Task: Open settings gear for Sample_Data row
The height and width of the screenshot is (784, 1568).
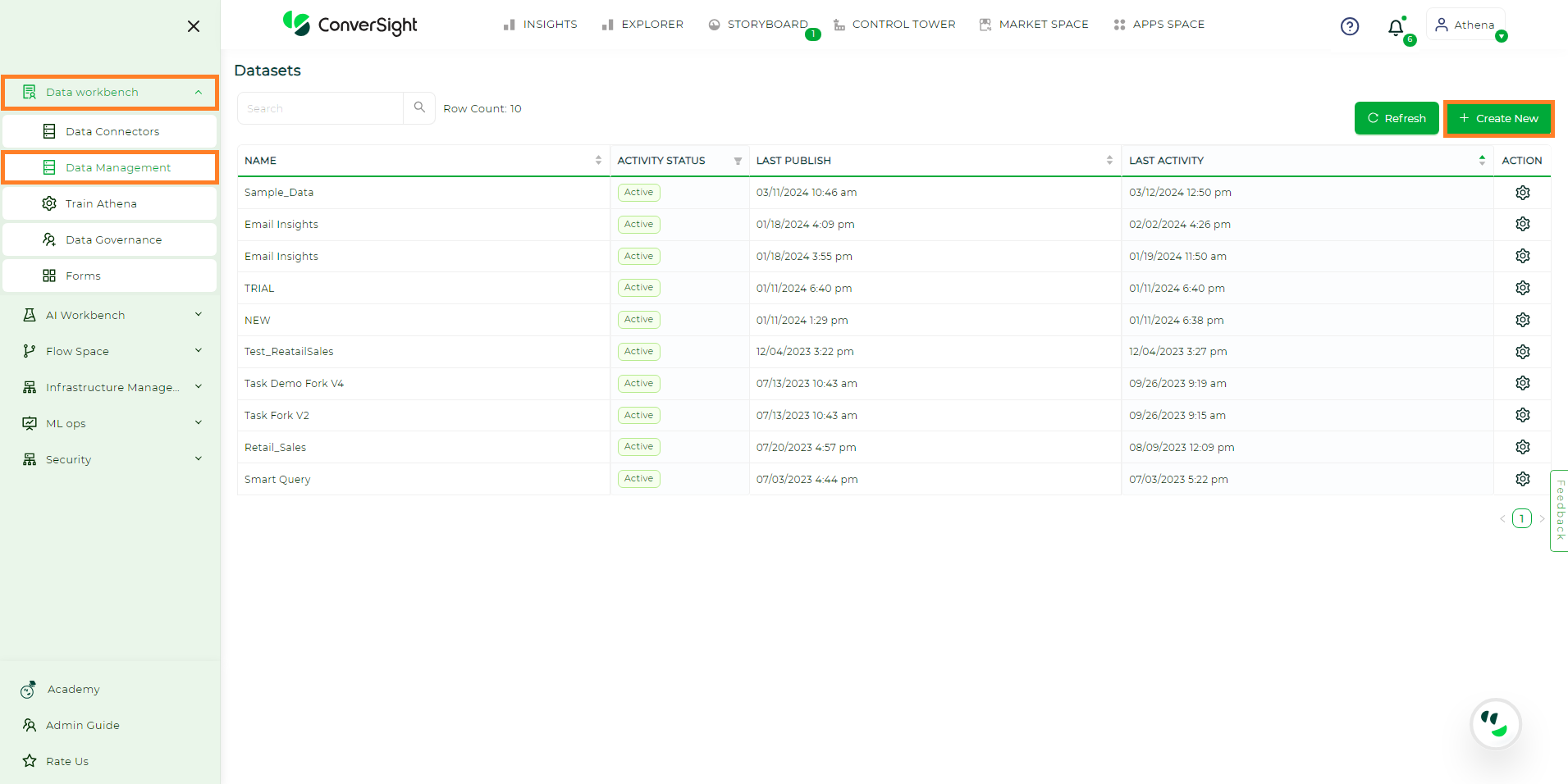Action: (x=1523, y=192)
